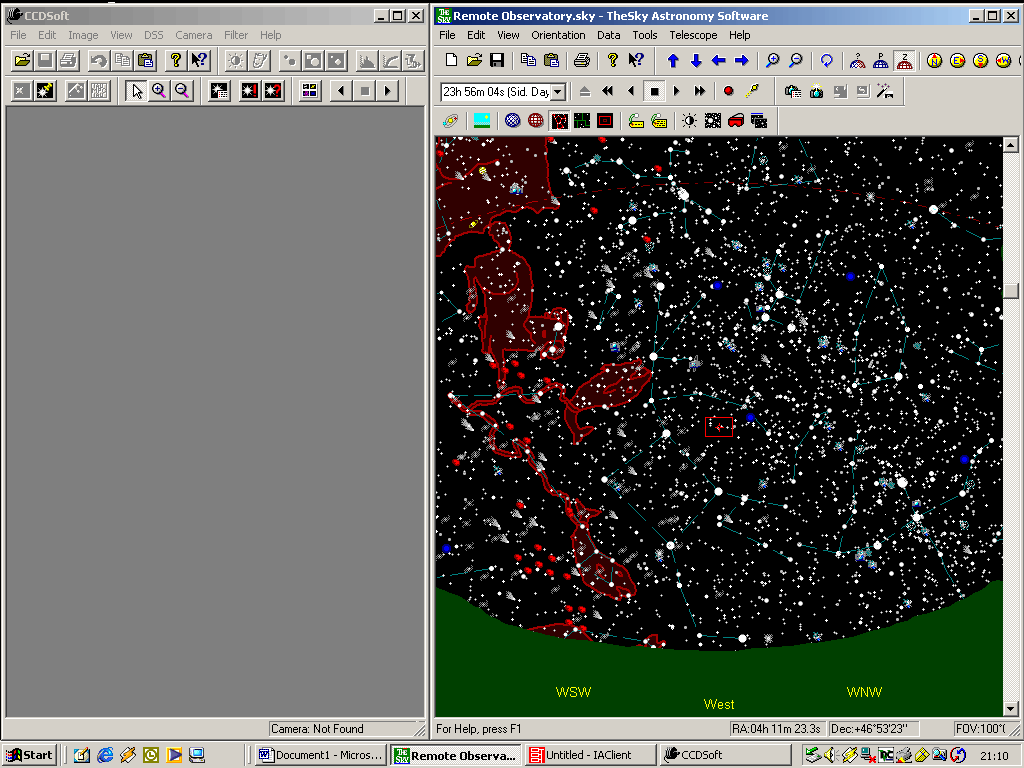
Task: Switch to CCDSoft taskbar button
Action: tap(724, 755)
